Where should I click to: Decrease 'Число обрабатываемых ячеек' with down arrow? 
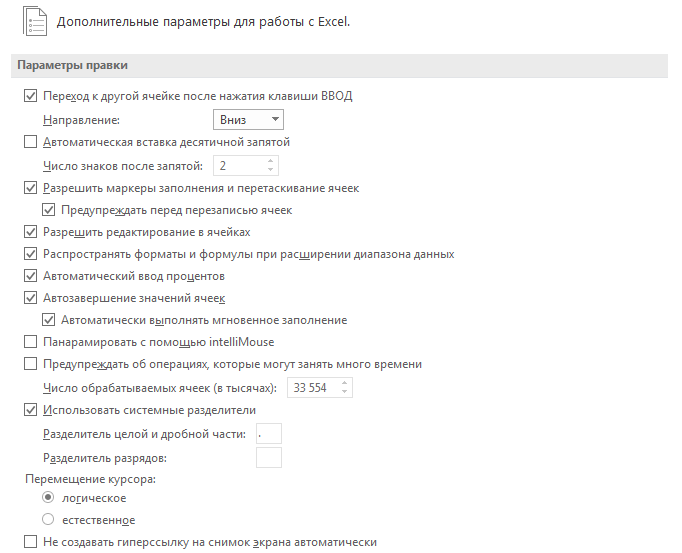pyautogui.click(x=347, y=392)
